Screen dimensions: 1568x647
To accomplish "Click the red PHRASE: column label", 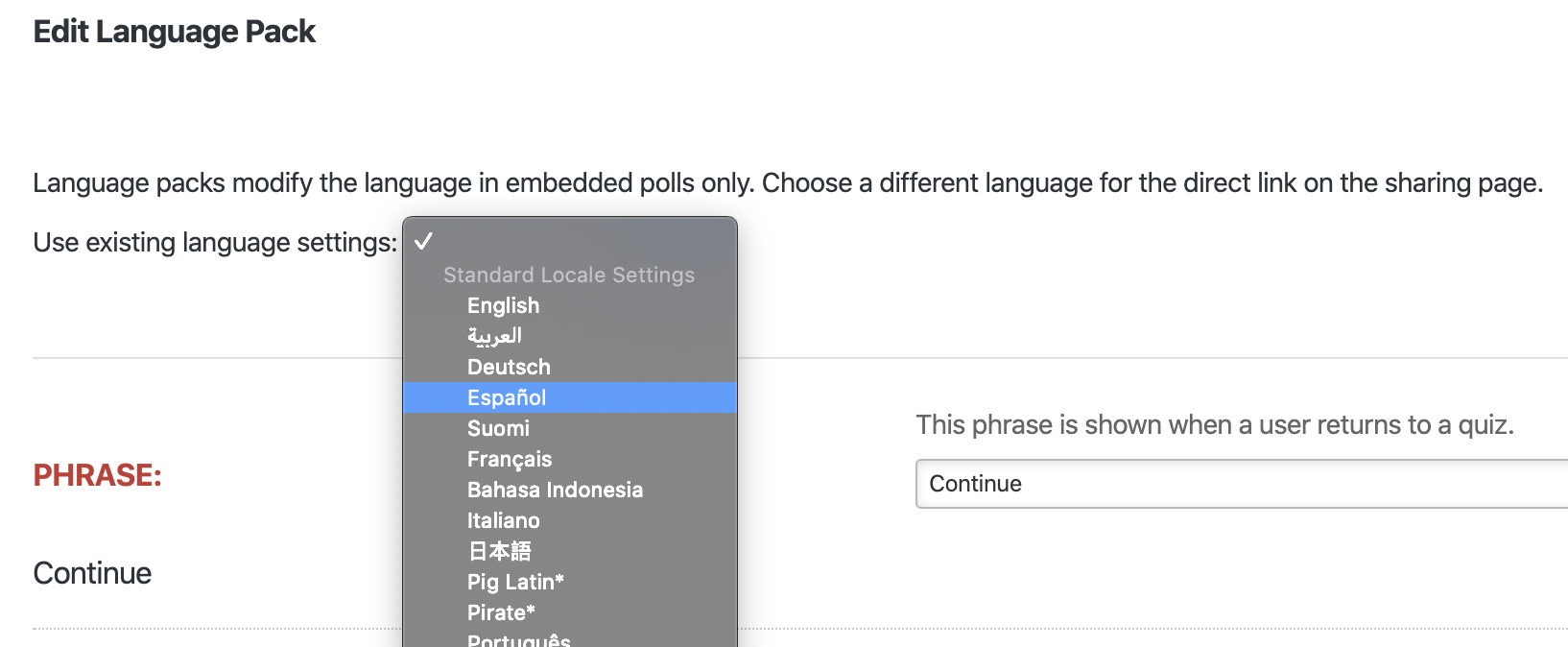I will tap(98, 475).
